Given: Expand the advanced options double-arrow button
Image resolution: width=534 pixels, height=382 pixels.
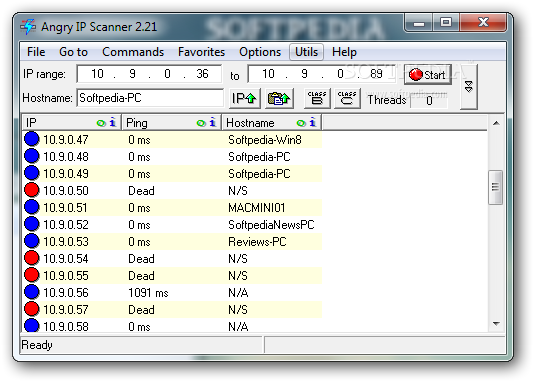Looking at the screenshot, I should [x=469, y=87].
